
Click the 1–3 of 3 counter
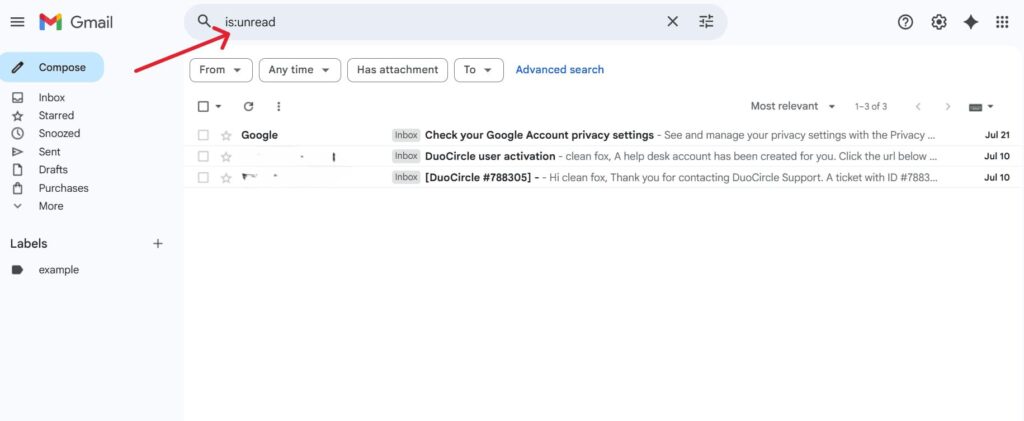tap(871, 106)
